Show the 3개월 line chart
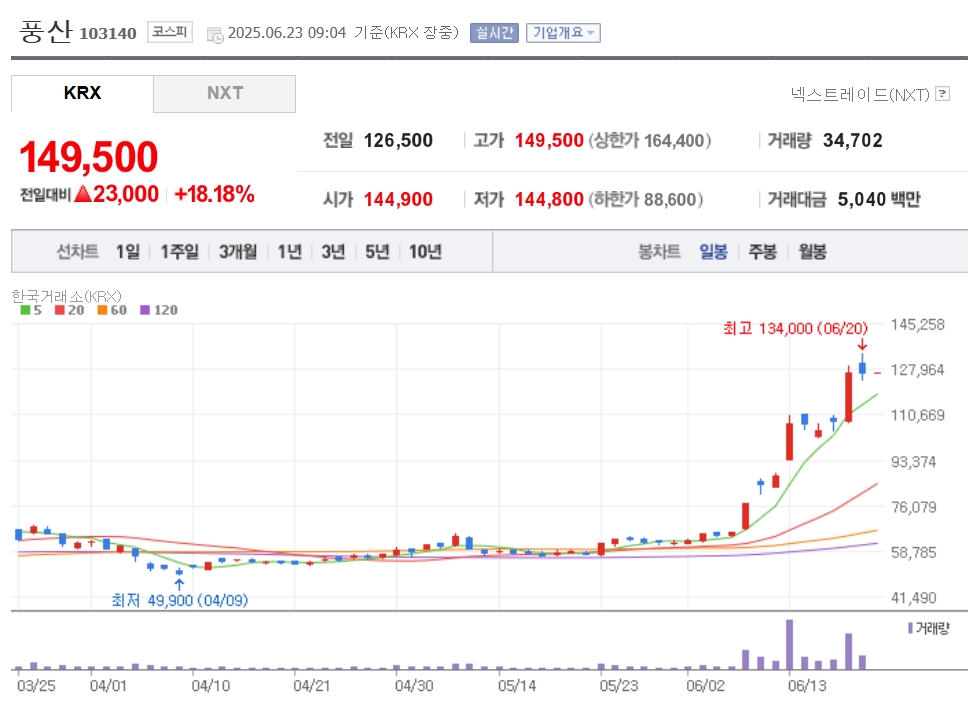The height and width of the screenshot is (701, 968). [238, 251]
